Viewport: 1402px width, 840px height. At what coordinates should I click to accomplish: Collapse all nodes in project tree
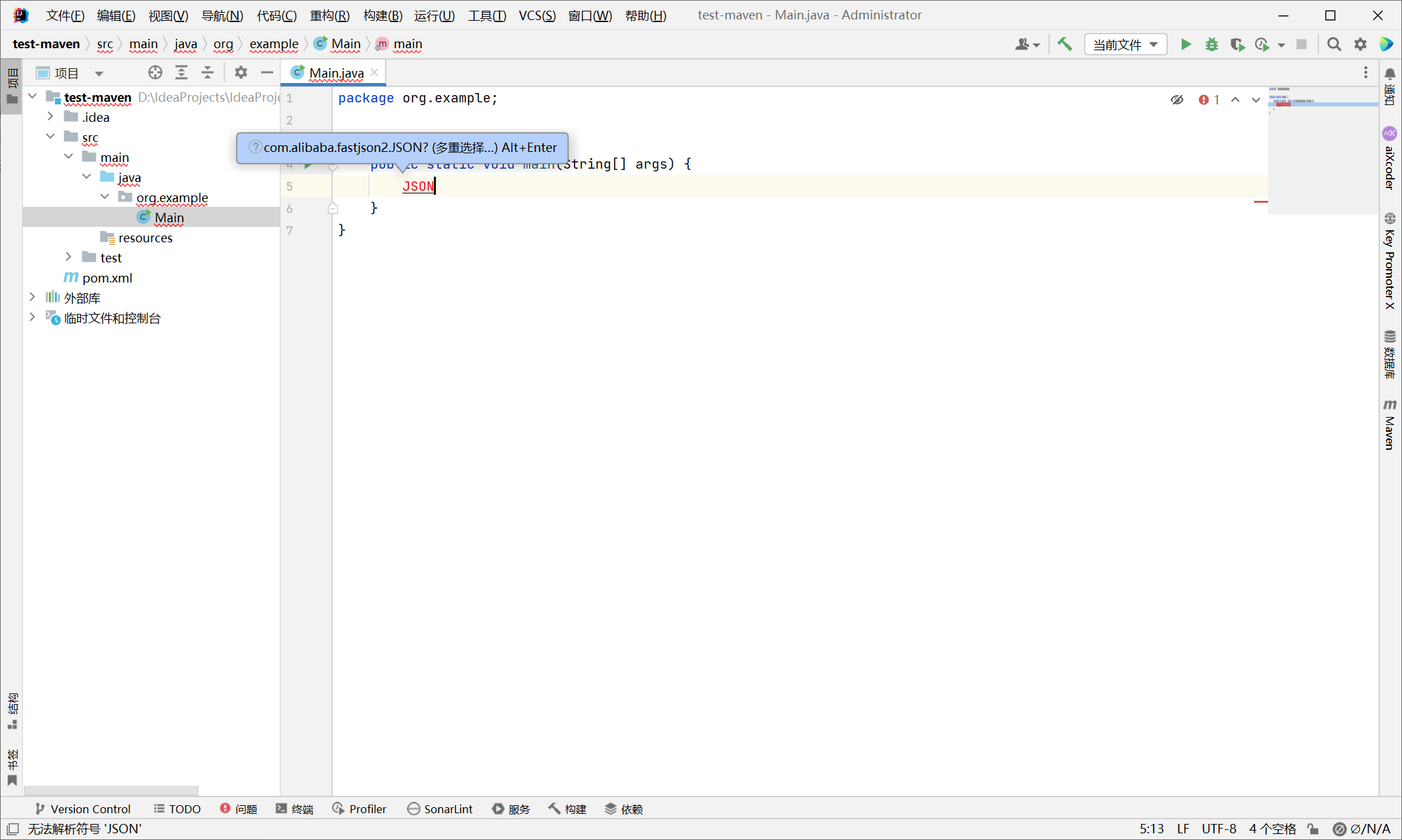[208, 72]
